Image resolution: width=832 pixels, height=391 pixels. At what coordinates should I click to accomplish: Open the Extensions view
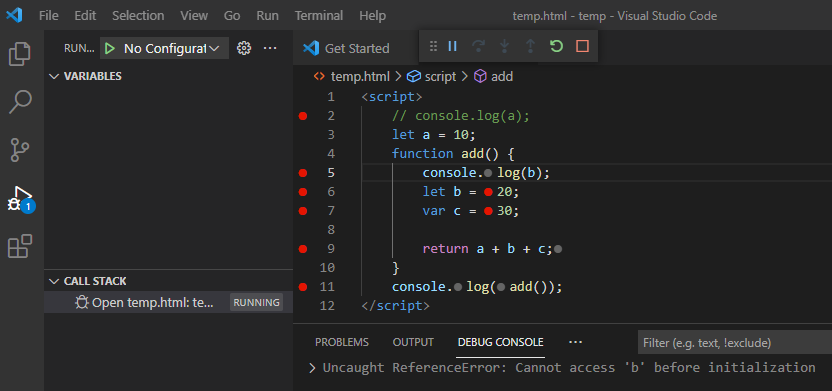tap(20, 246)
